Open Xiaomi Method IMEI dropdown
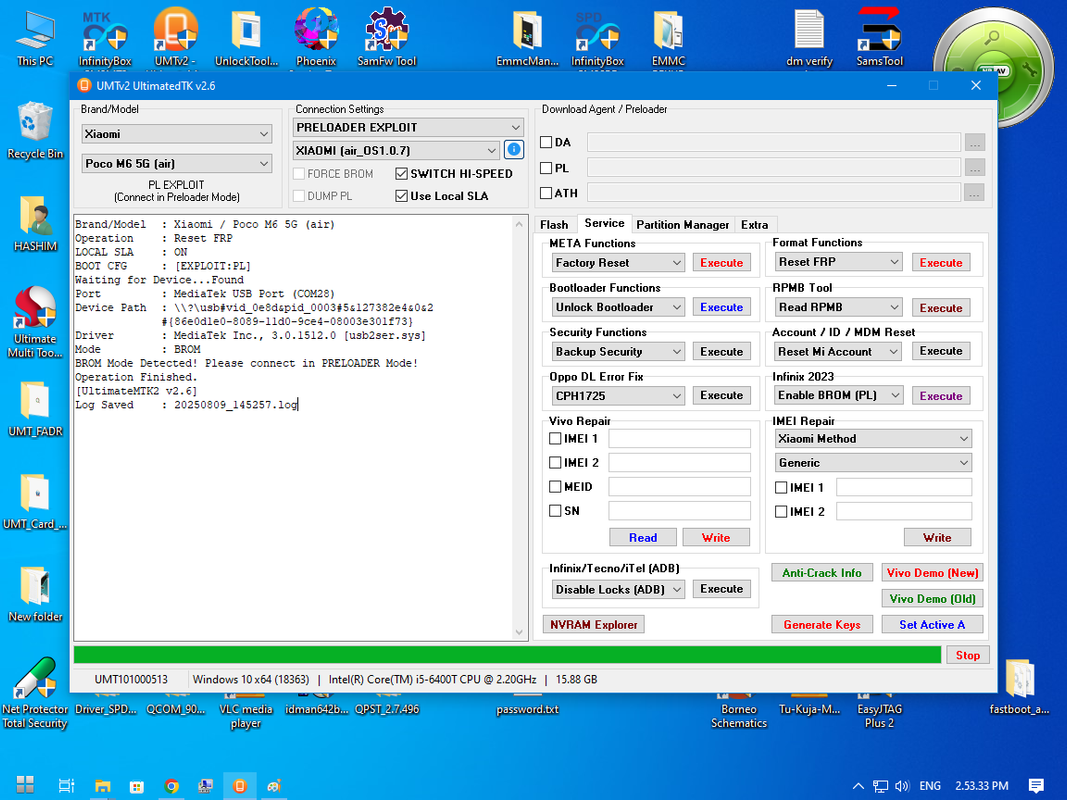Image resolution: width=1067 pixels, height=800 pixels. (x=873, y=439)
